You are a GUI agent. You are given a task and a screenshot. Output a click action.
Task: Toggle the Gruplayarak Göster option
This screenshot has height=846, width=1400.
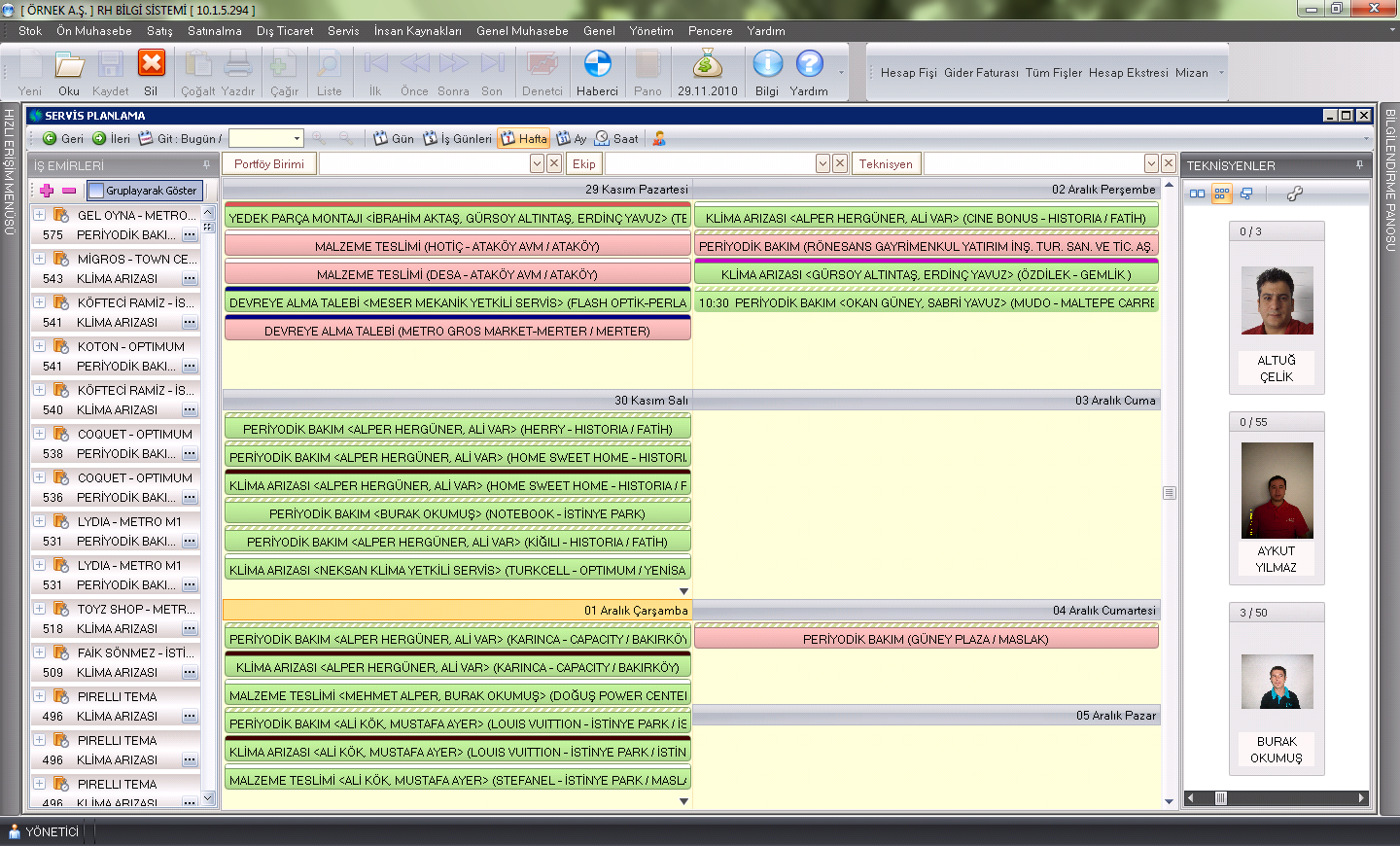[144, 191]
